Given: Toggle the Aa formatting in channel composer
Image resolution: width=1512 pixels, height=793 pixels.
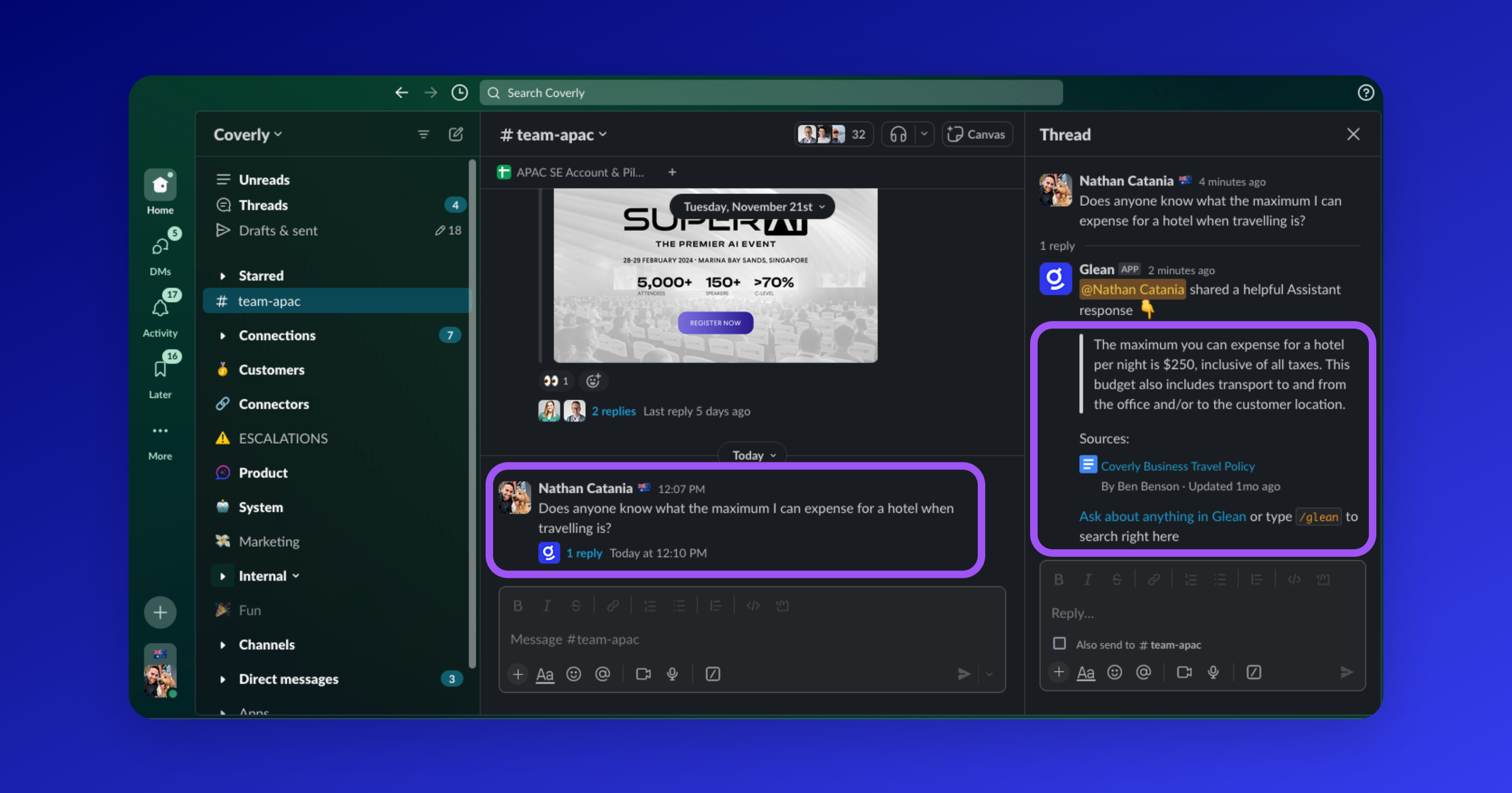Looking at the screenshot, I should [545, 674].
